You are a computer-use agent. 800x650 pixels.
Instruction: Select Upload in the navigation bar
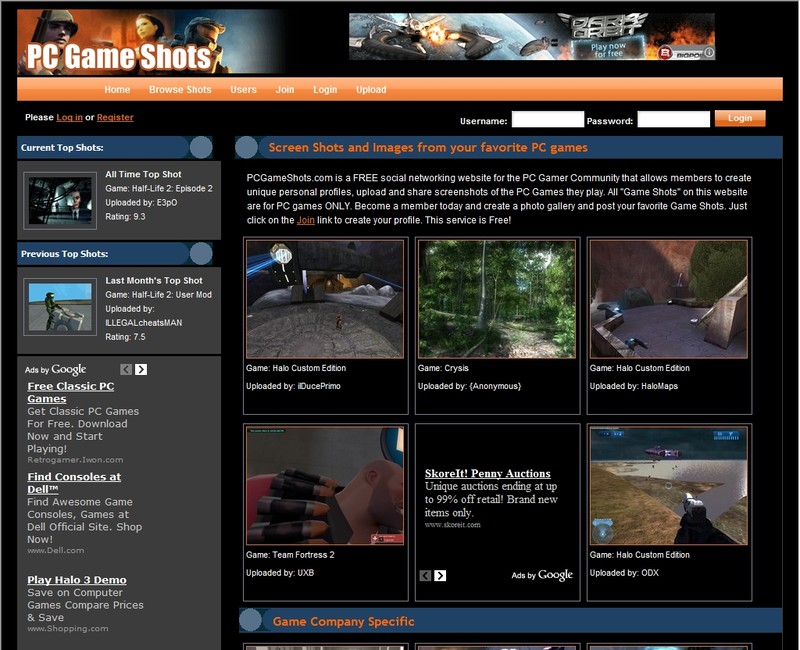371,90
